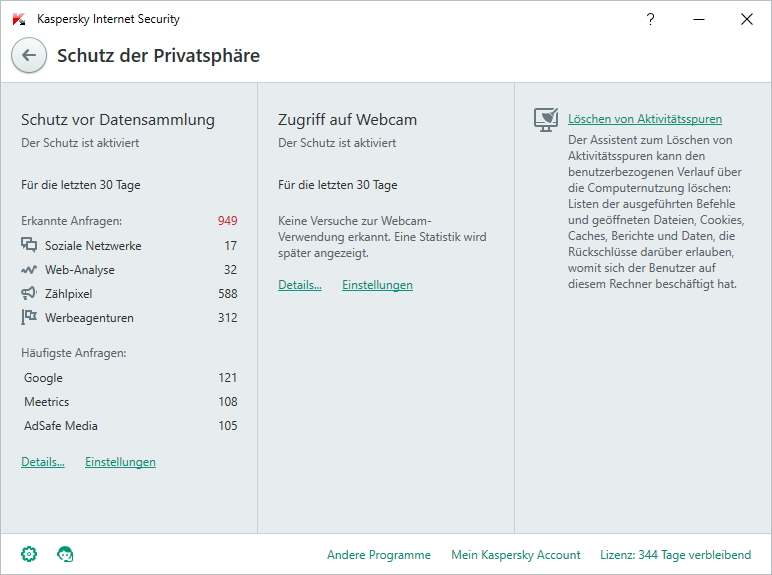Click the Zugriff auf Webcam heading
Image resolution: width=772 pixels, height=575 pixels.
coord(347,120)
